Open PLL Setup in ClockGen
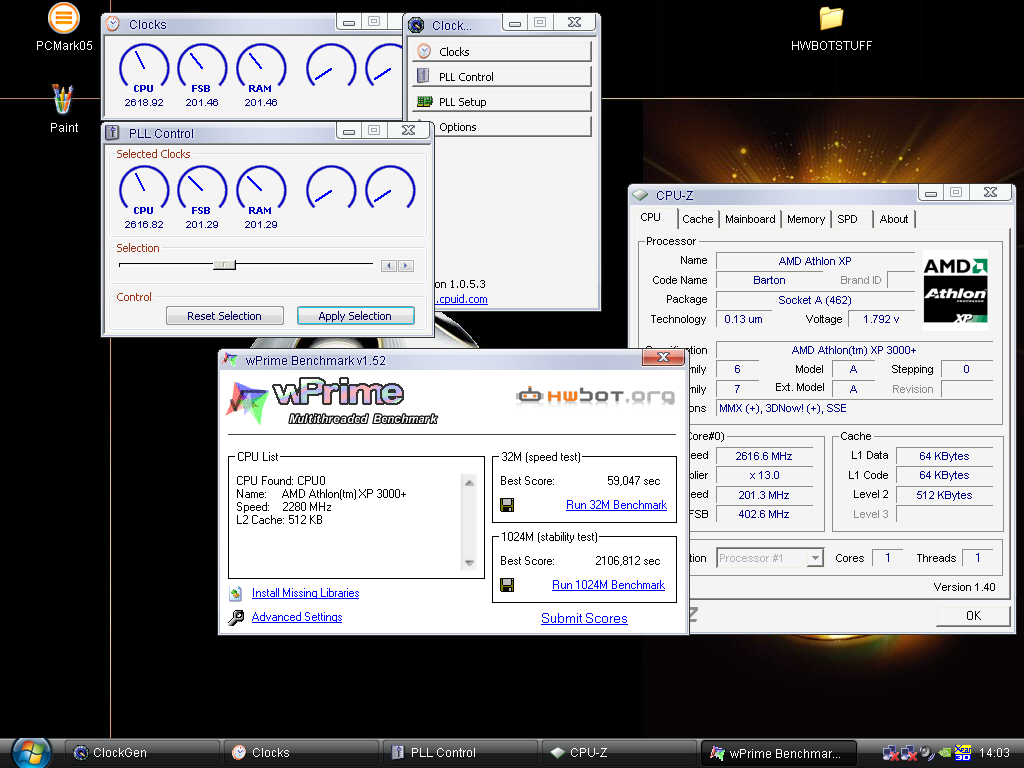This screenshot has height=768, width=1024. pyautogui.click(x=502, y=102)
